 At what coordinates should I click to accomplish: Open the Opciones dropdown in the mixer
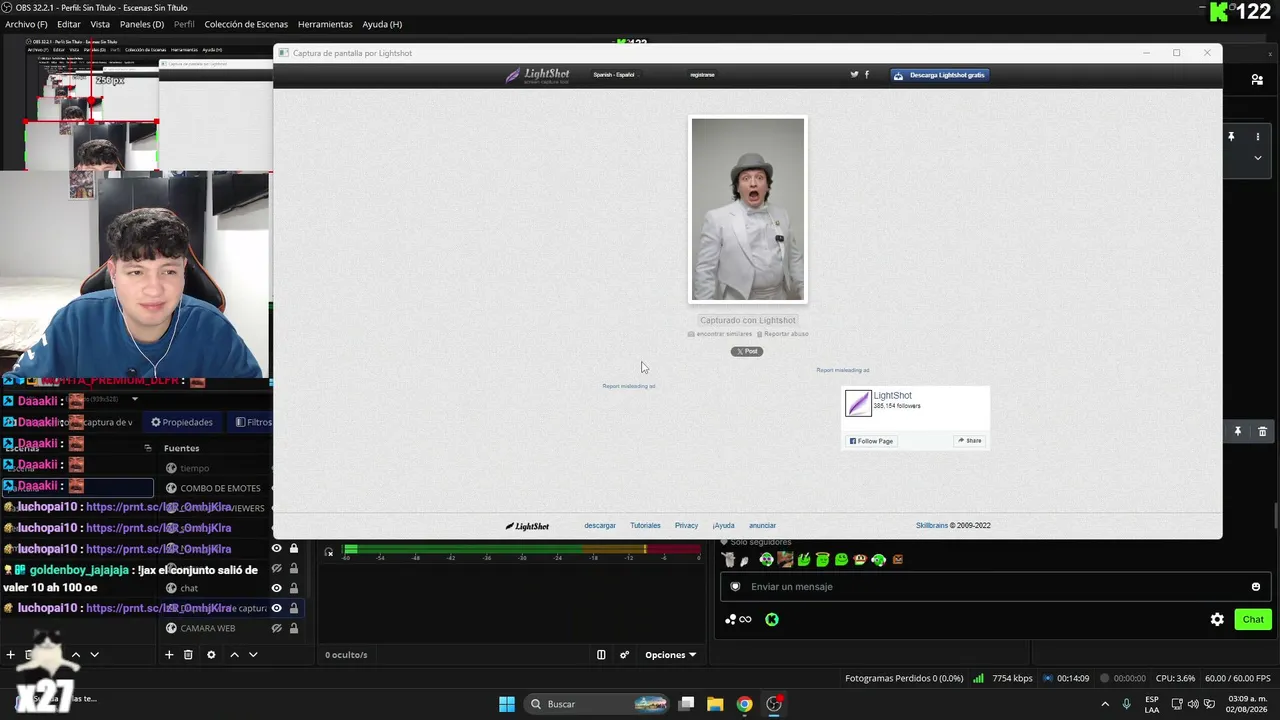[670, 655]
